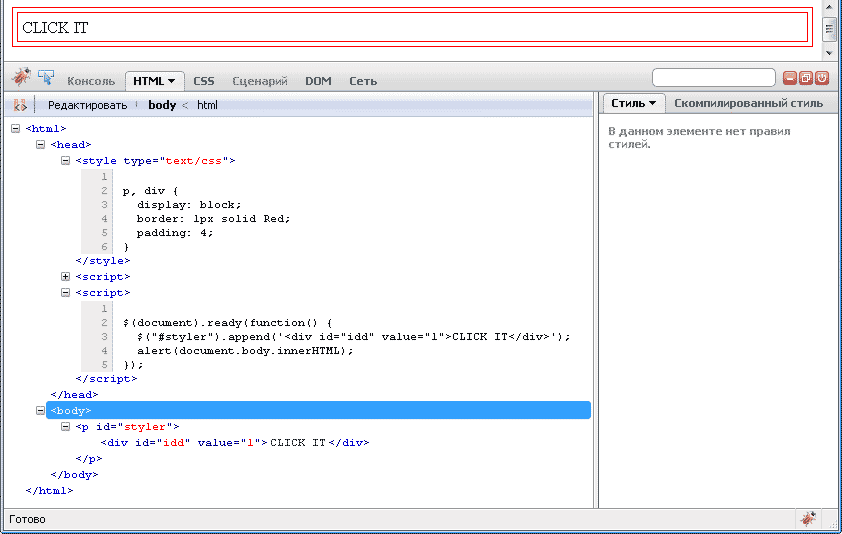
Task: Select the <style type="text/css"> tag
Action: [155, 161]
